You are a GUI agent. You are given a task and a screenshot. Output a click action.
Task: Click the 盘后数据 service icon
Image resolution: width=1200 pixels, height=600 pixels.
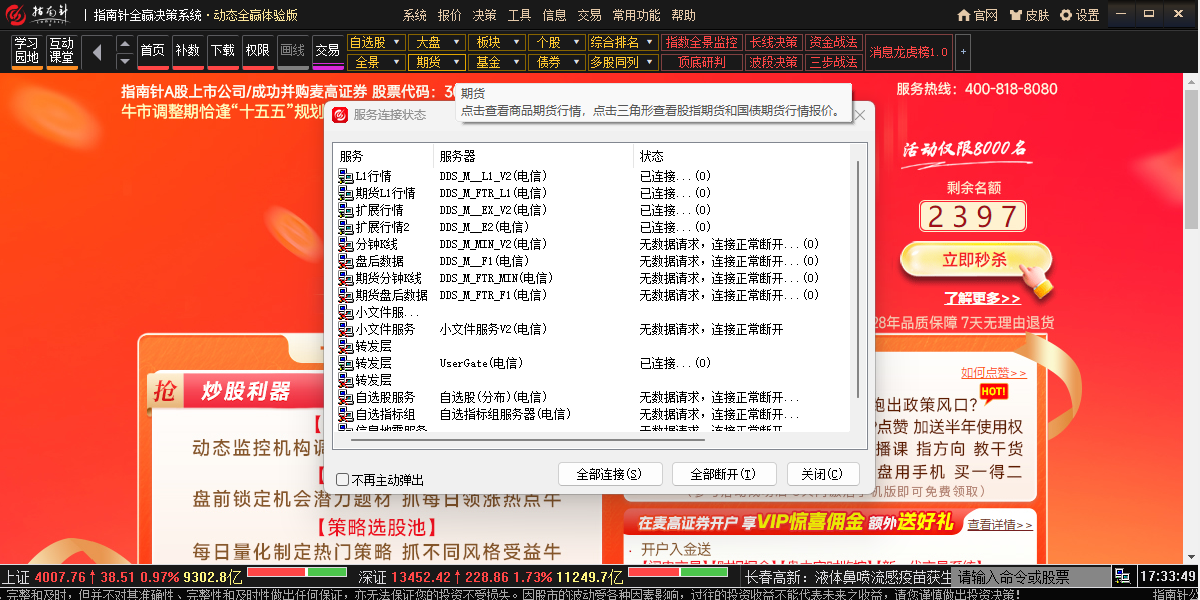[346, 261]
